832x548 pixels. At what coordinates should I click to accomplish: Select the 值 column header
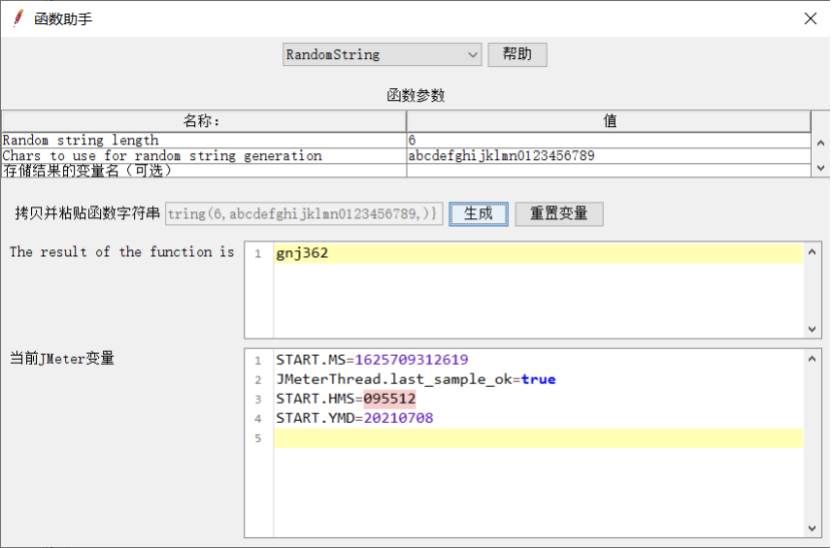point(609,121)
